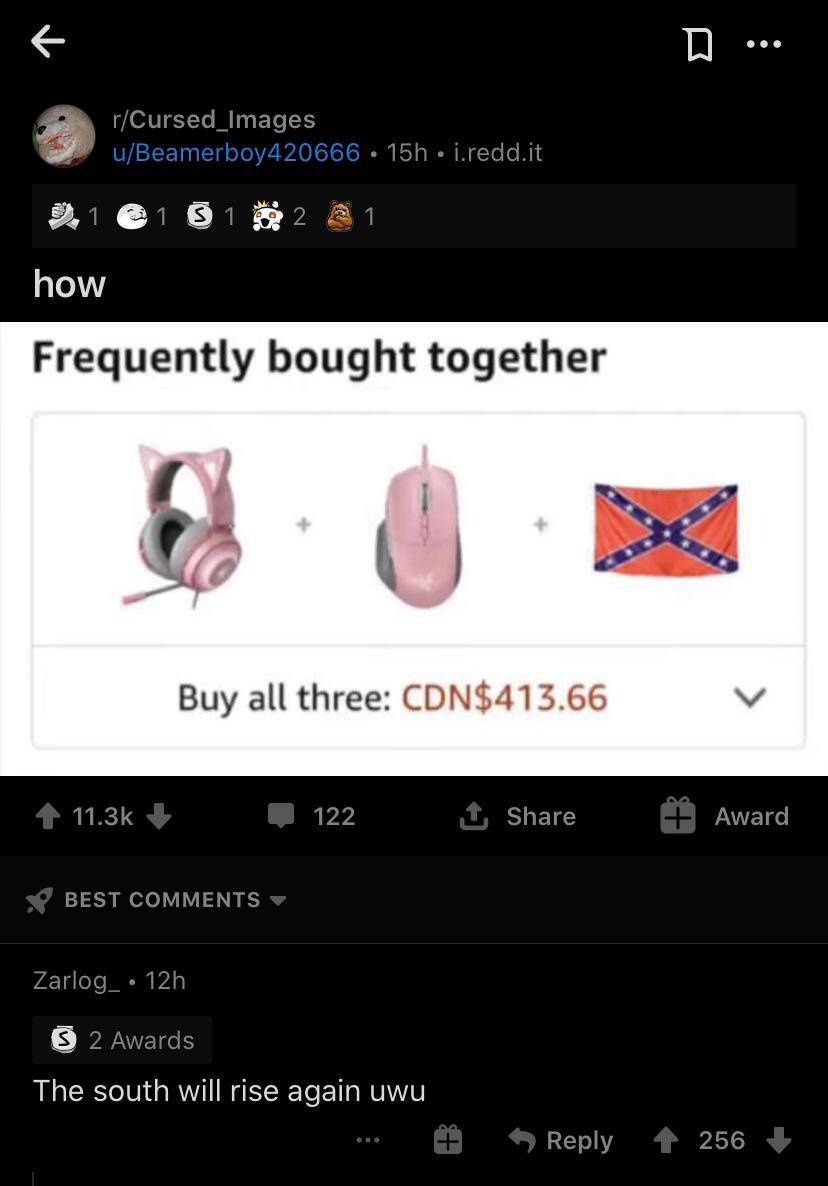The width and height of the screenshot is (828, 1186).
Task: Give an award via Award gift icon
Action: [678, 815]
